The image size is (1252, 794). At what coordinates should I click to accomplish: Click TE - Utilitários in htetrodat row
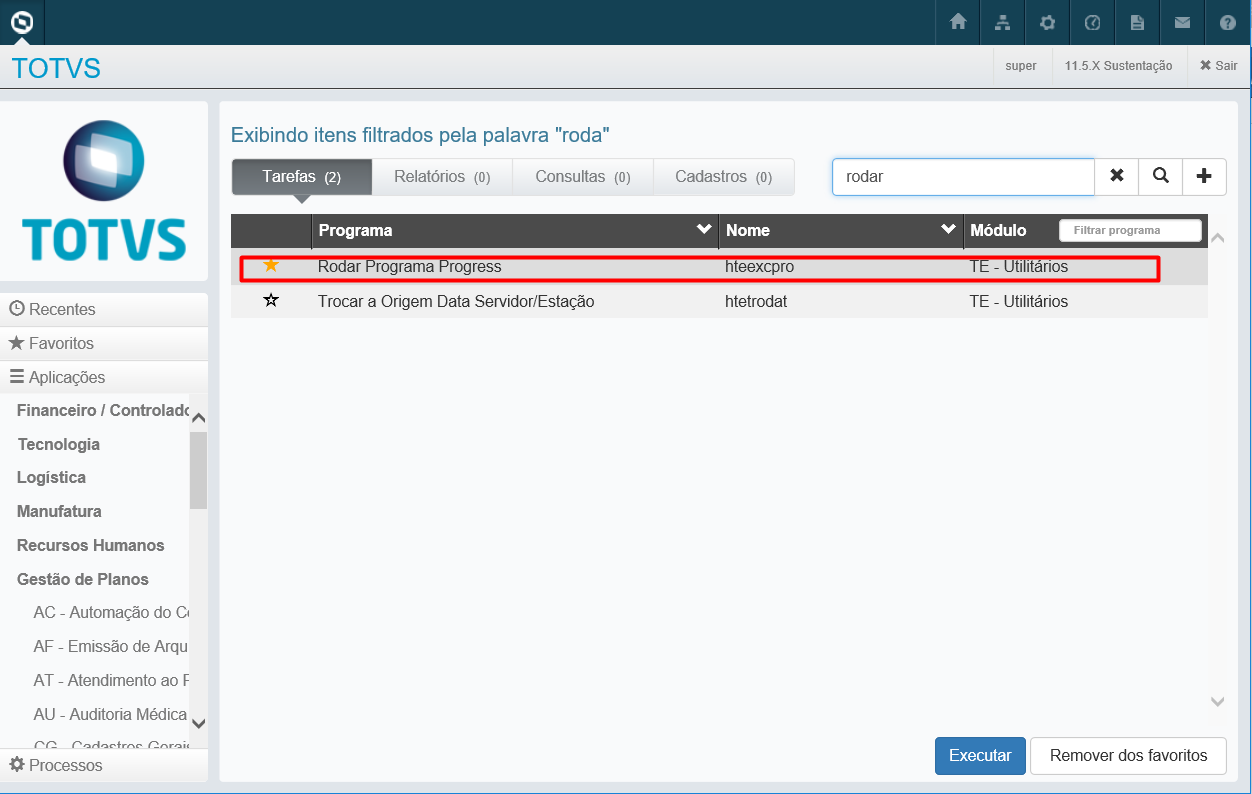coord(1019,301)
